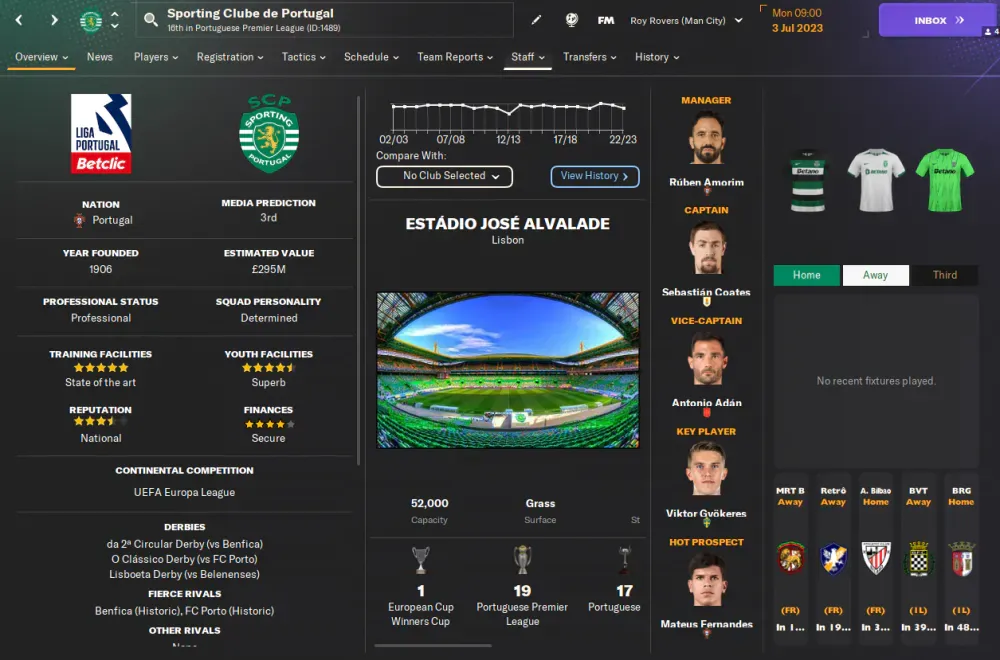View the Estádio José Alvalade photo
The image size is (1000, 660).
click(508, 370)
